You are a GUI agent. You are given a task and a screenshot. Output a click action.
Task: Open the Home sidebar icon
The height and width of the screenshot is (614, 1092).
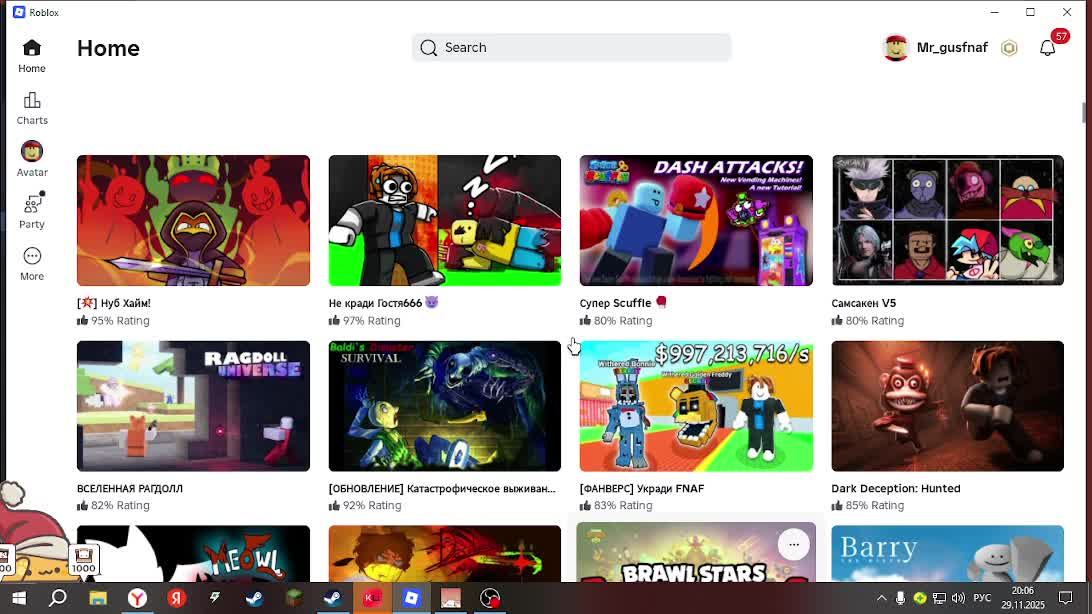(x=32, y=48)
